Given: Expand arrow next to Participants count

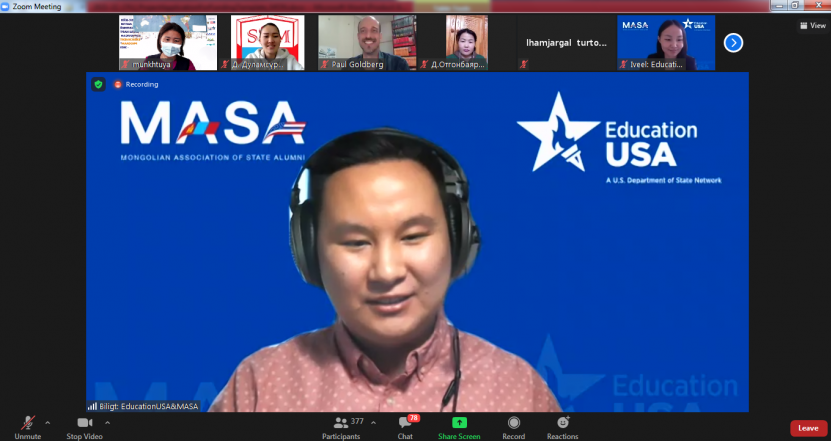Looking at the screenshot, I should (x=374, y=423).
